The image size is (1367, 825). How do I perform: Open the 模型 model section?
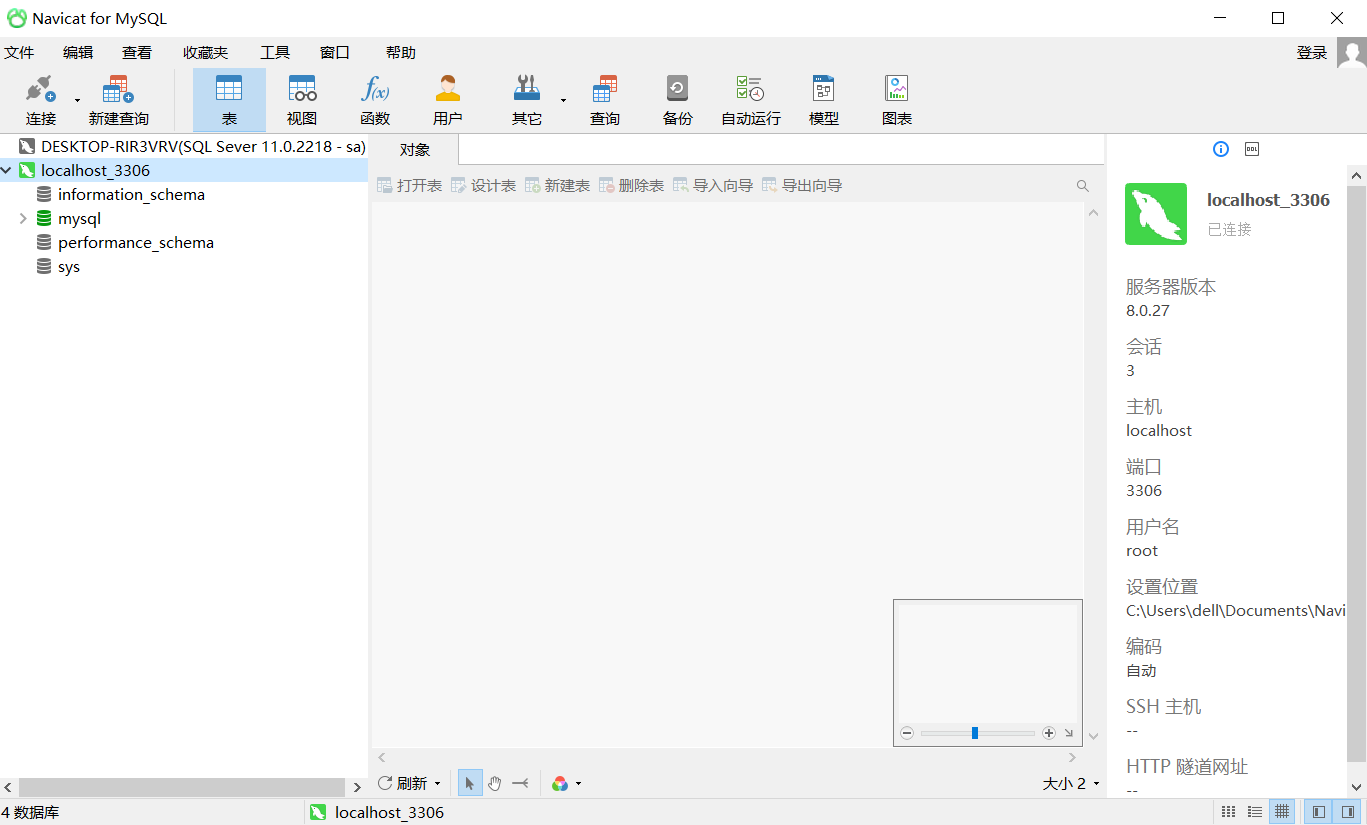coord(824,100)
